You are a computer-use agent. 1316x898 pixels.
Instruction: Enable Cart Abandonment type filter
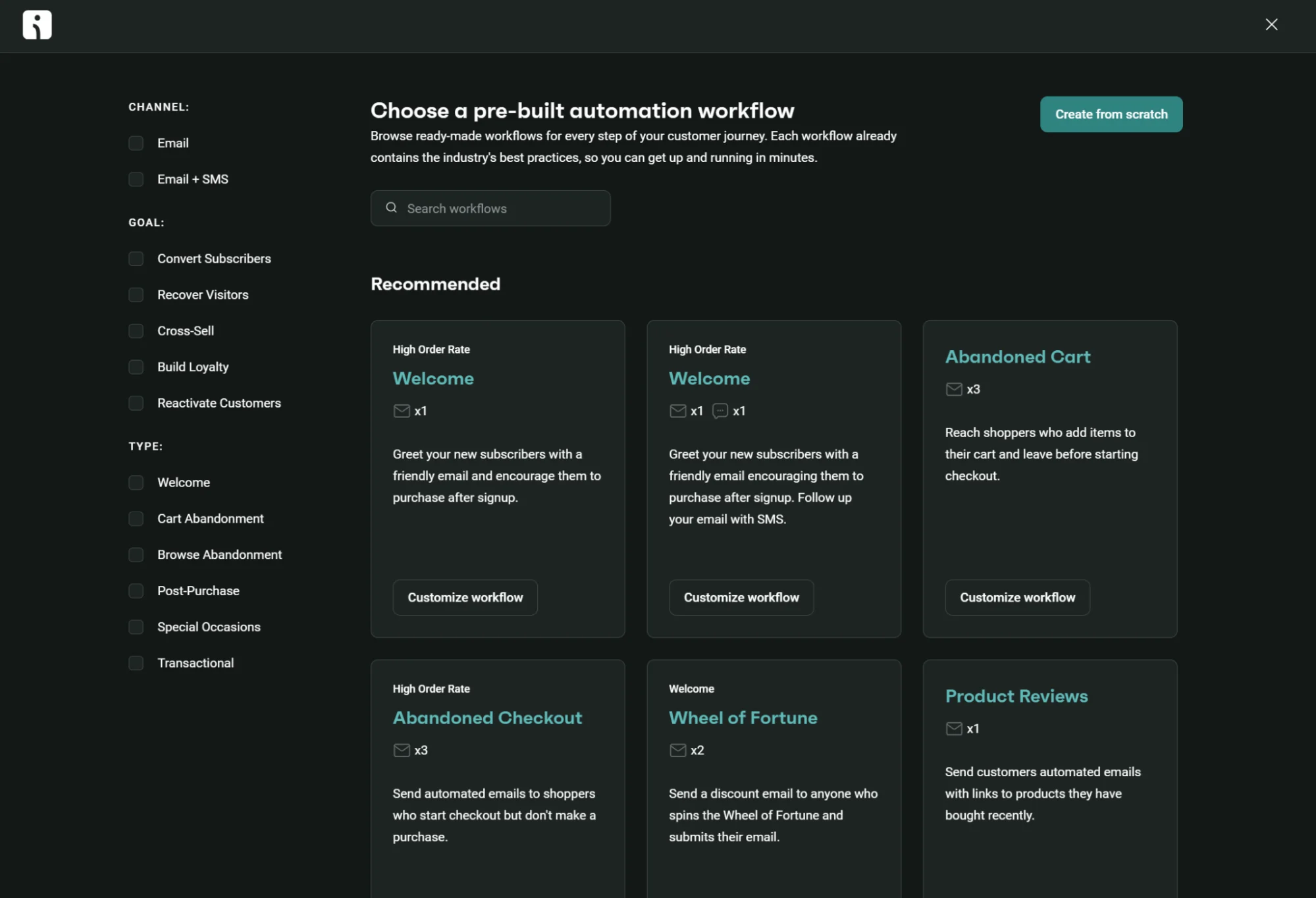pos(136,519)
